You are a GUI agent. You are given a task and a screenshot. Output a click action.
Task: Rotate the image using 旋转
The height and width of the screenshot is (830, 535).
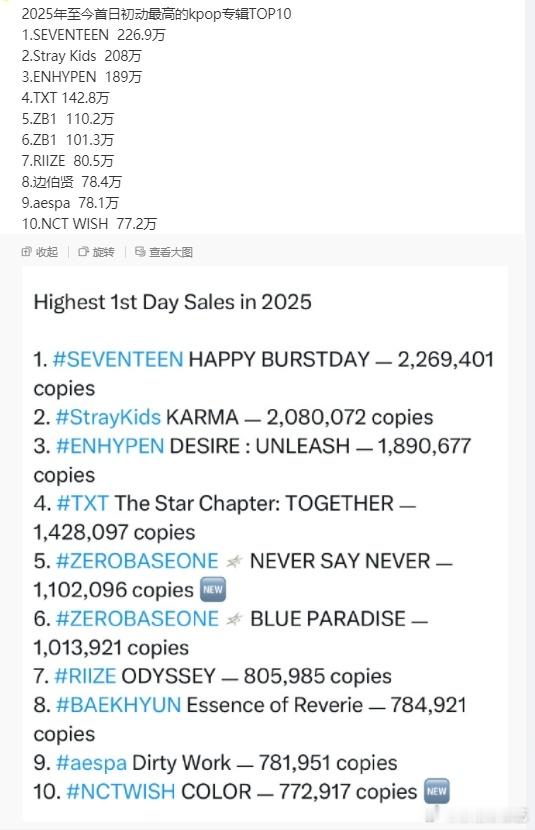point(103,252)
